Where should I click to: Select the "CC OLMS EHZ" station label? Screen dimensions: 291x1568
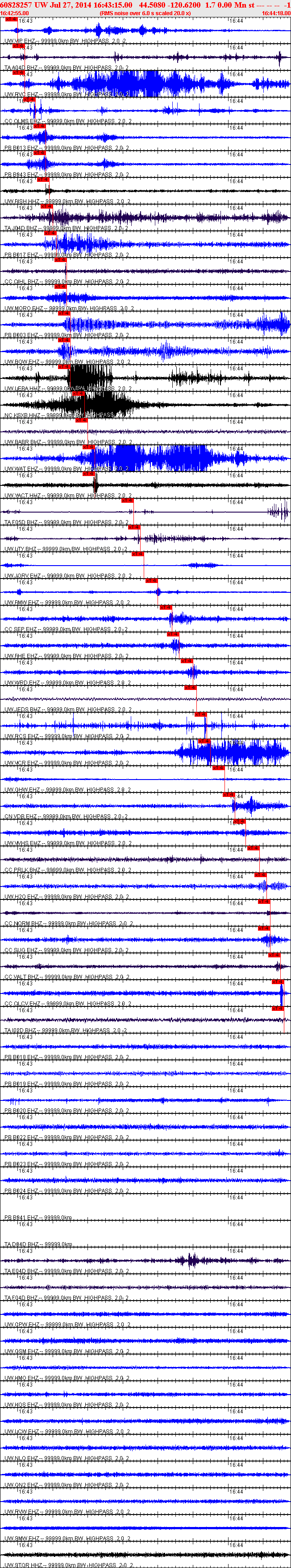coord(22,121)
